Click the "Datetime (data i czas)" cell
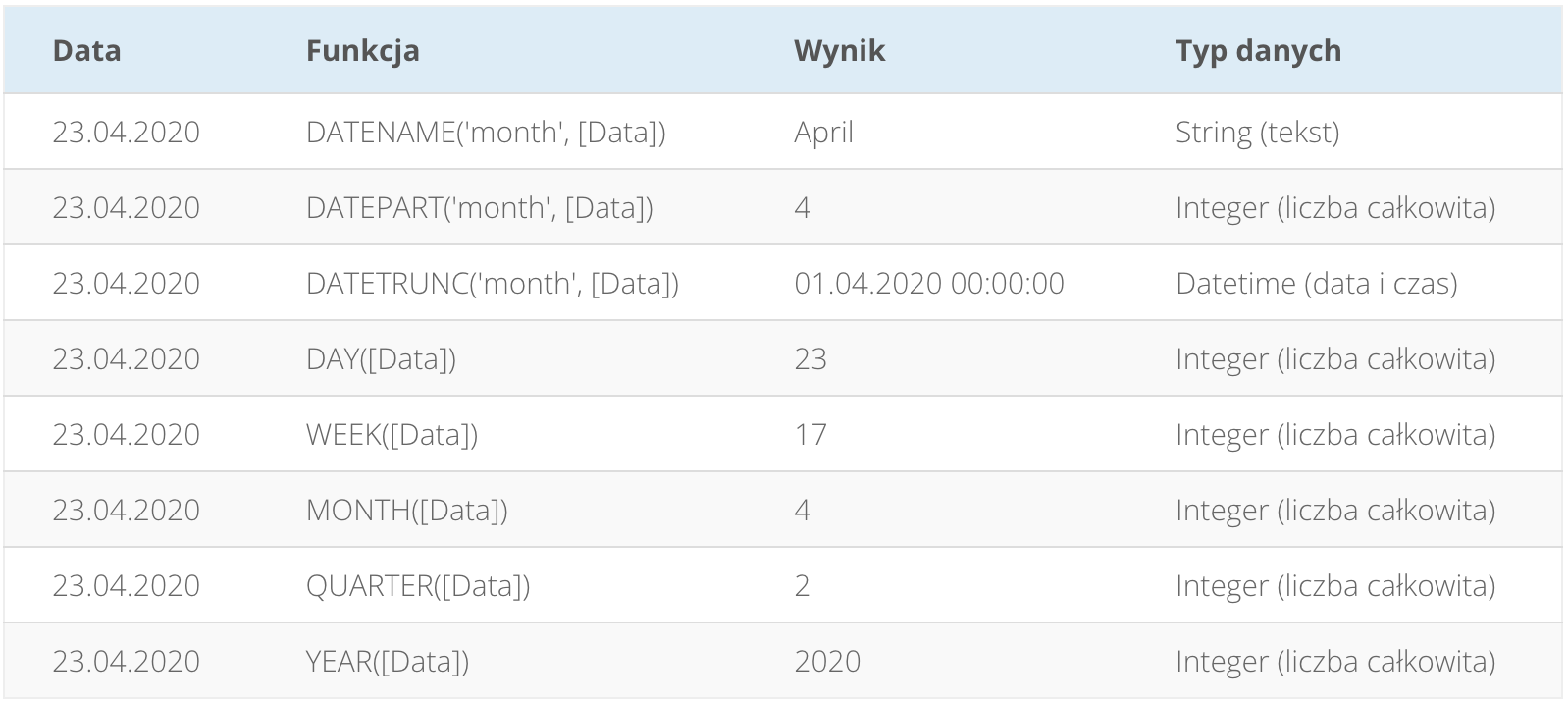The image size is (1568, 703). coord(1316,284)
